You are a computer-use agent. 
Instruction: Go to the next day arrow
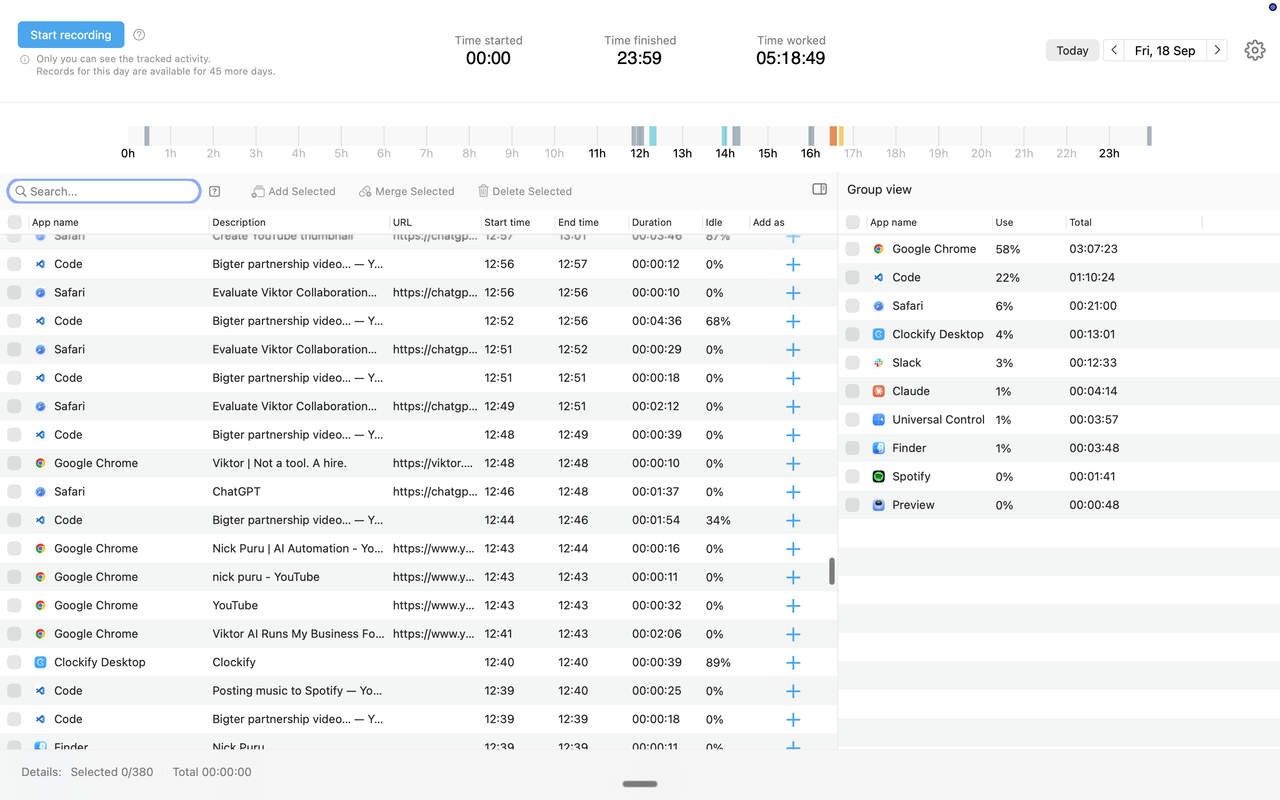[x=1217, y=50]
